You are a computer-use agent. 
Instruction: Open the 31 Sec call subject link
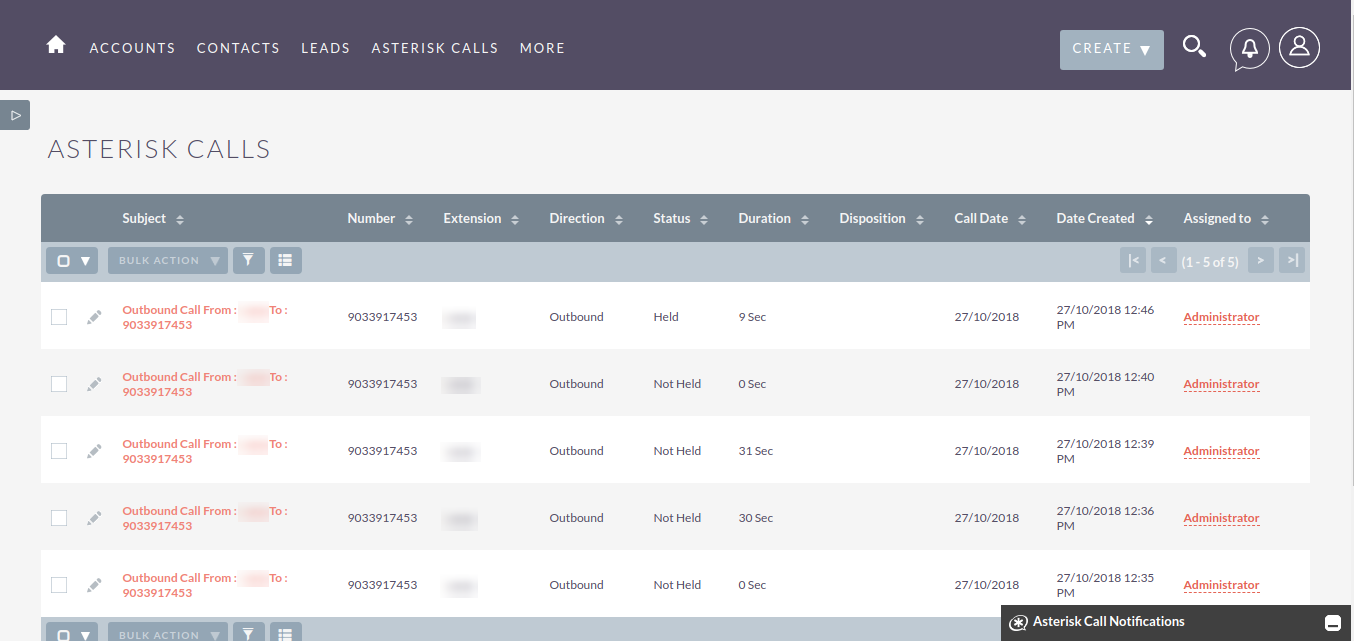(205, 451)
